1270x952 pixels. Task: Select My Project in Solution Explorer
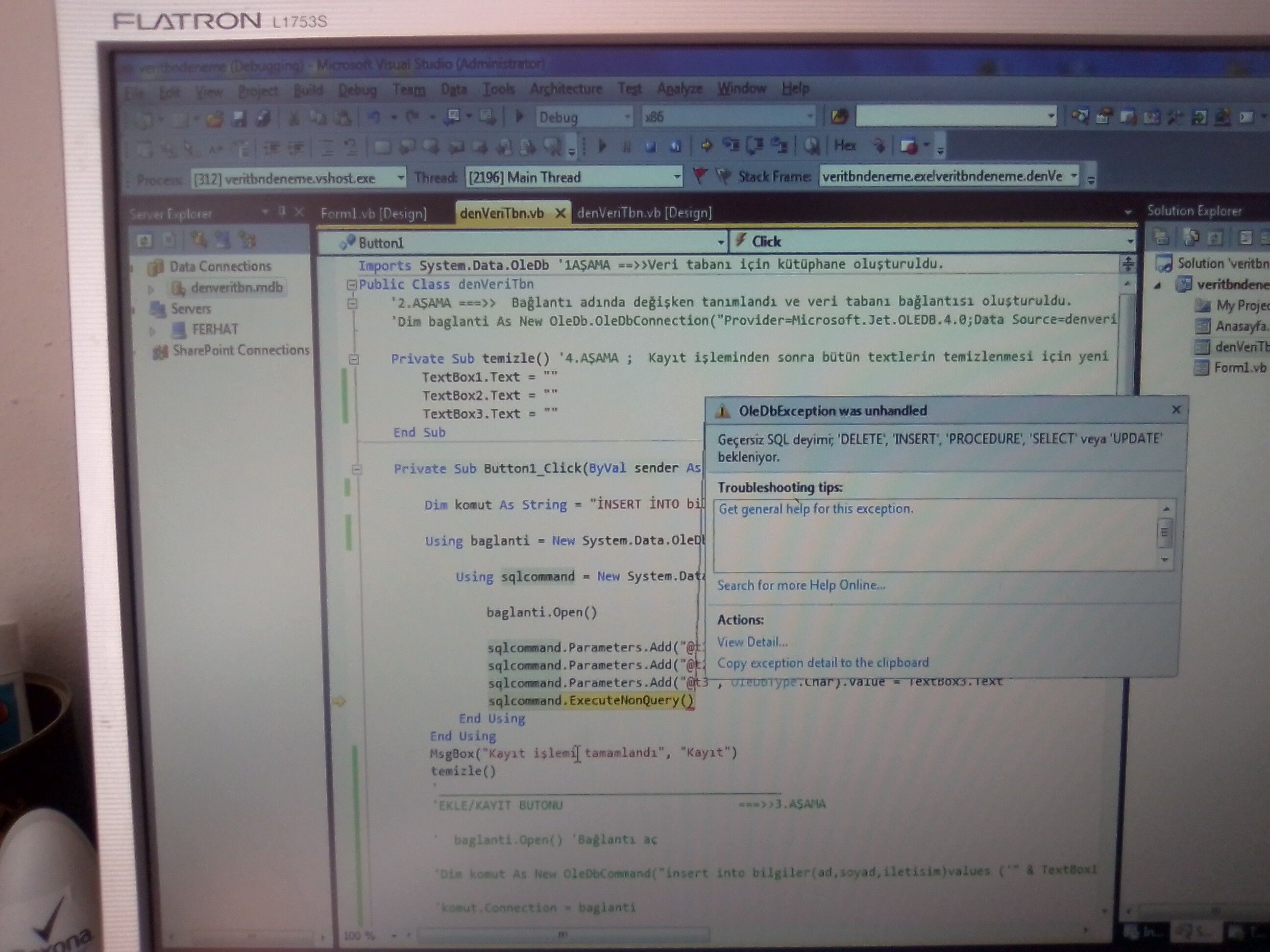1243,305
